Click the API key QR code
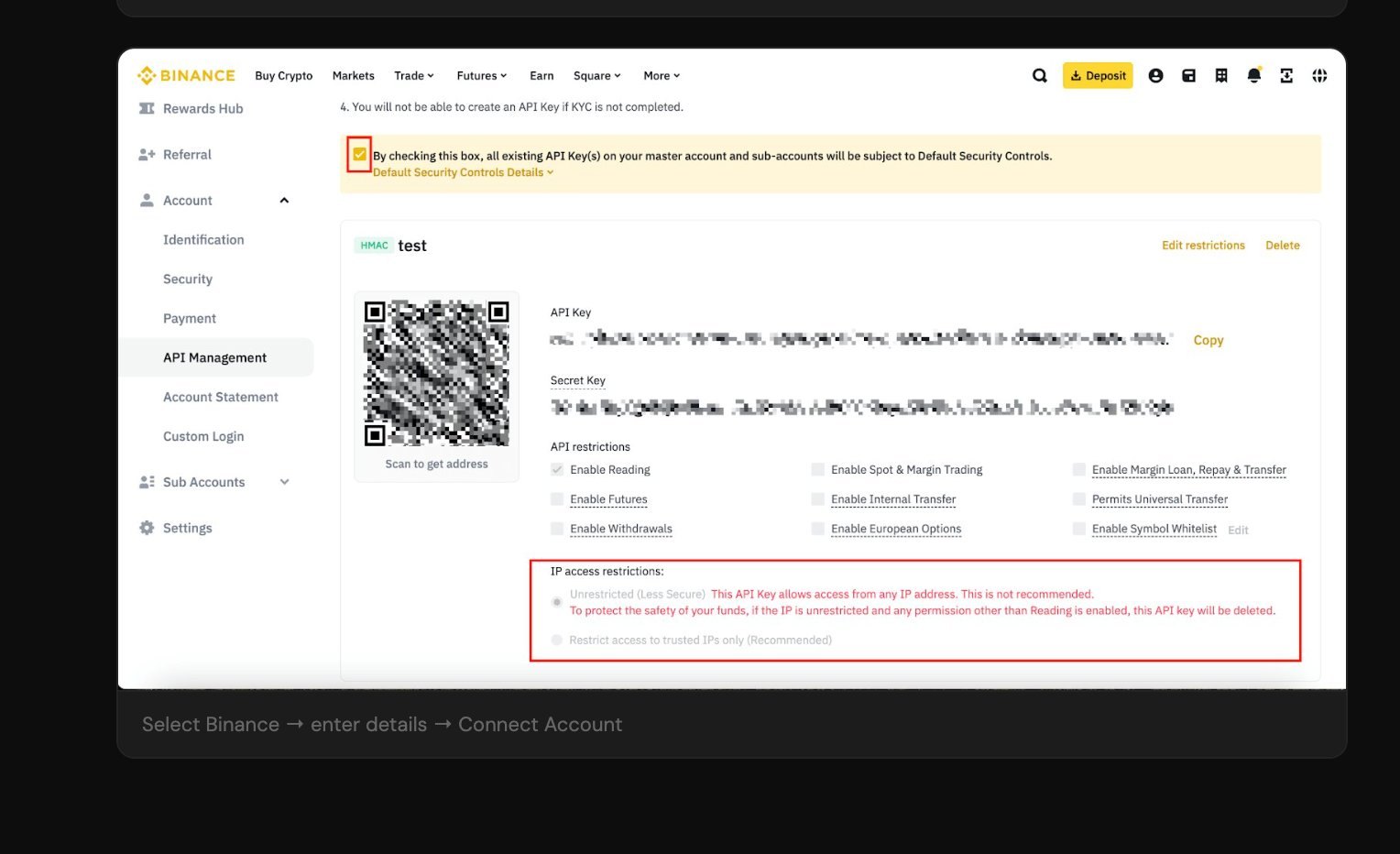The height and width of the screenshot is (854, 1400). pyautogui.click(x=436, y=373)
